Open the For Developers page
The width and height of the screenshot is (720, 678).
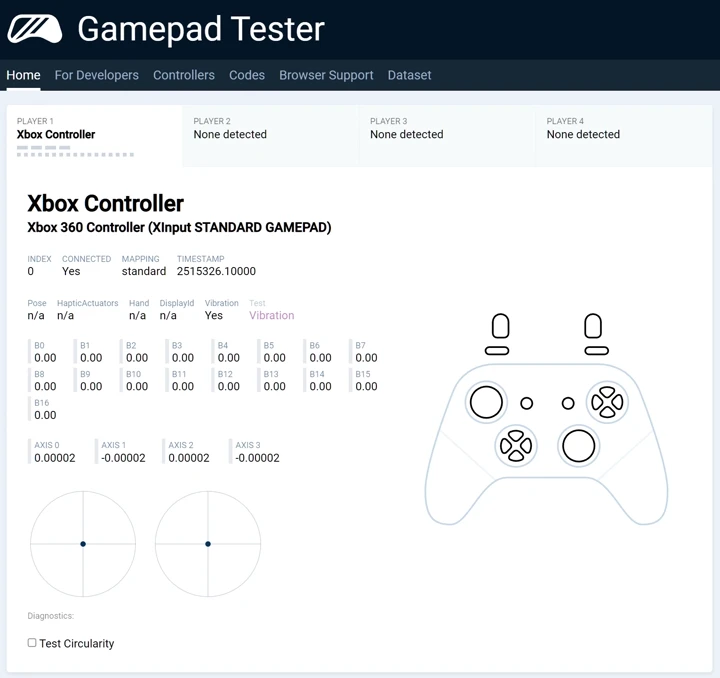pyautogui.click(x=96, y=75)
